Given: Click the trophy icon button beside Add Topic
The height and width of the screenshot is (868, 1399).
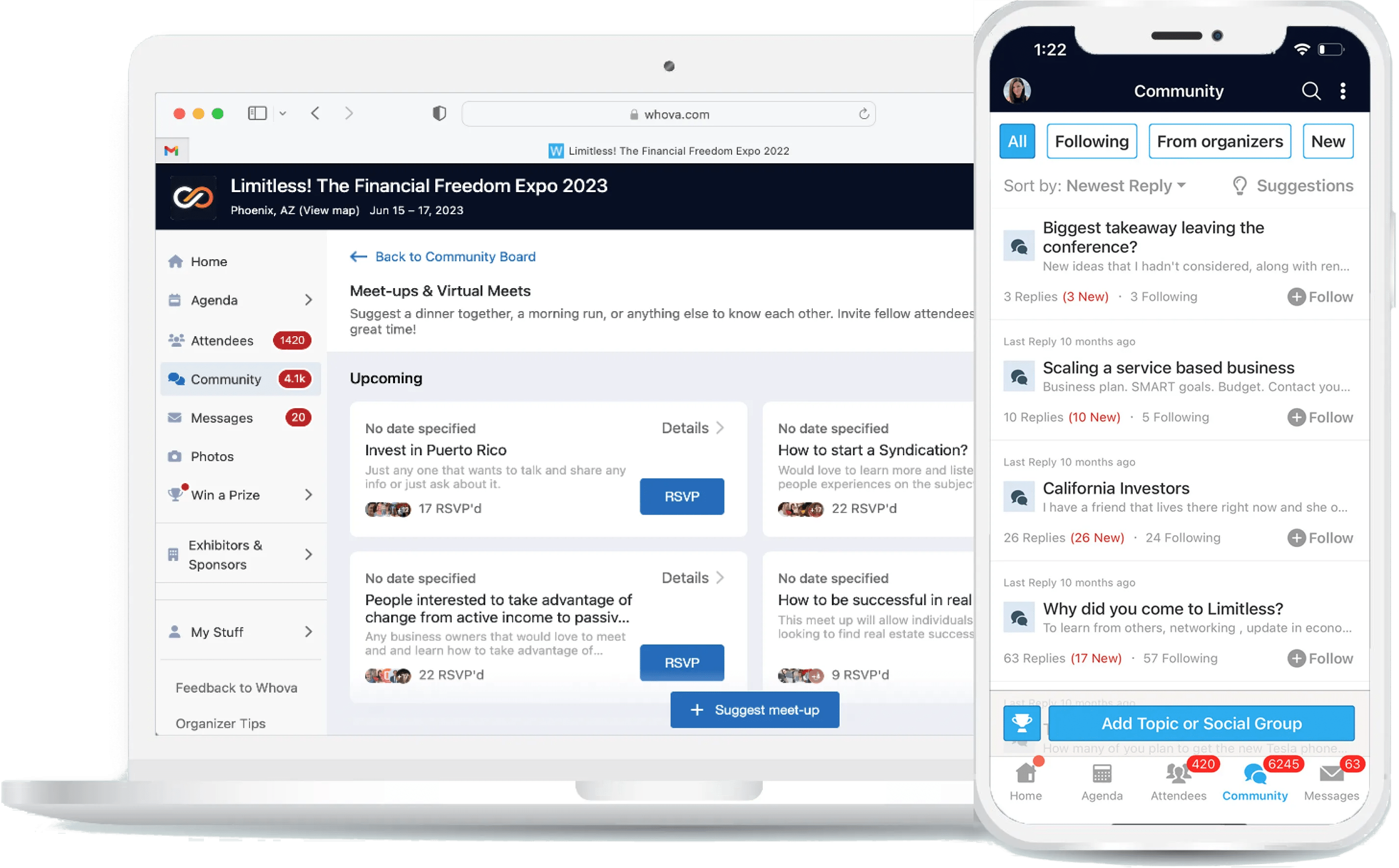Looking at the screenshot, I should click(x=1021, y=723).
